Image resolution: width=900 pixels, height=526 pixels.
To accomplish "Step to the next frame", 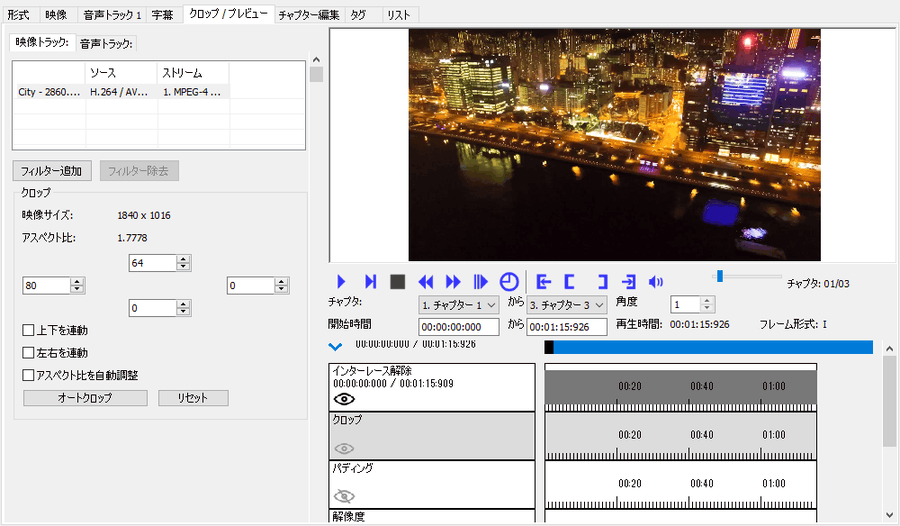I will point(370,281).
